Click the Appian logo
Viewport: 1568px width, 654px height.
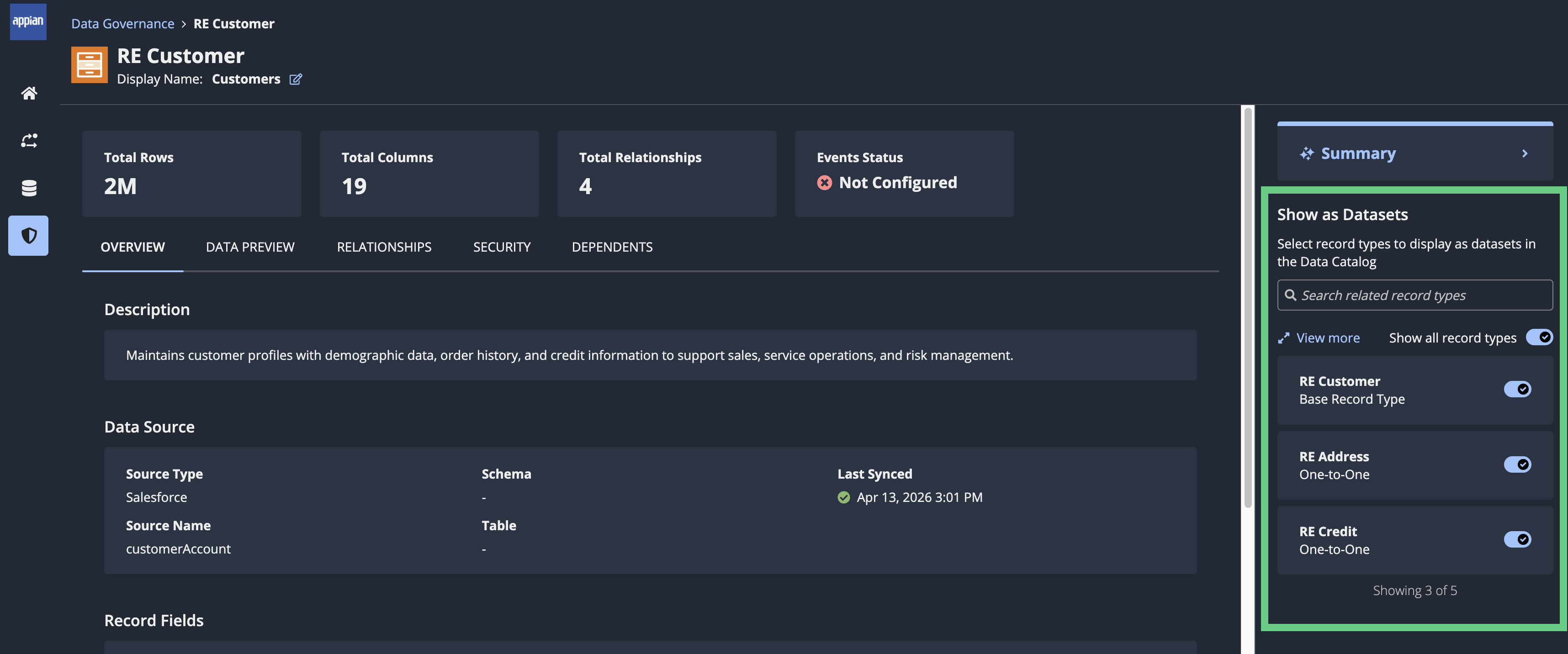(28, 22)
